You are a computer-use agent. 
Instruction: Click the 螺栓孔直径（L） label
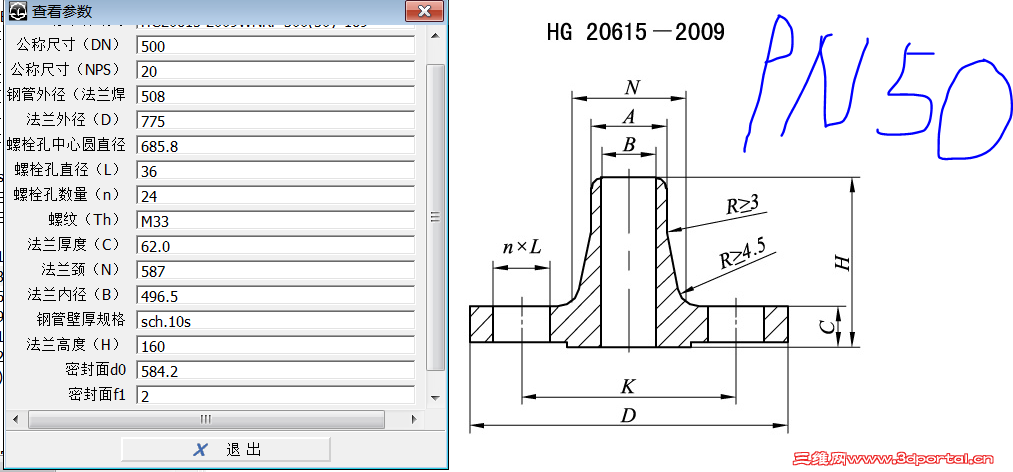coord(67,170)
